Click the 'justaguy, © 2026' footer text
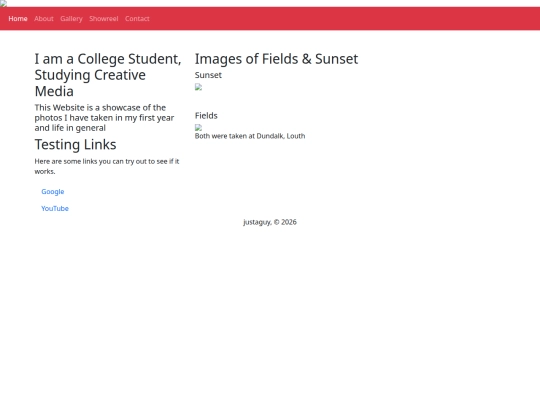The image size is (540, 405). (x=270, y=222)
